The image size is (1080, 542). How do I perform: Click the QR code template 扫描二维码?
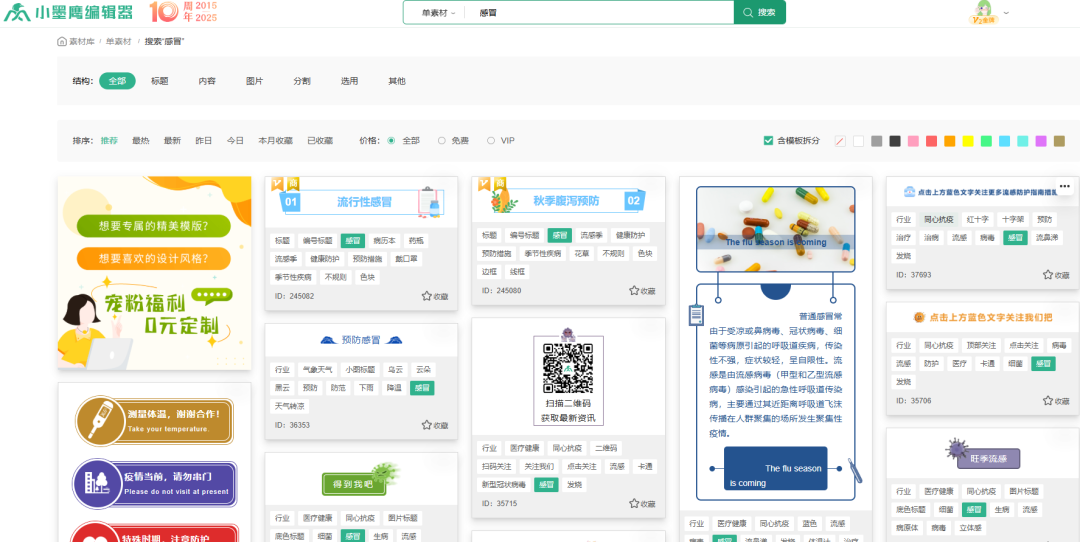pos(568,377)
